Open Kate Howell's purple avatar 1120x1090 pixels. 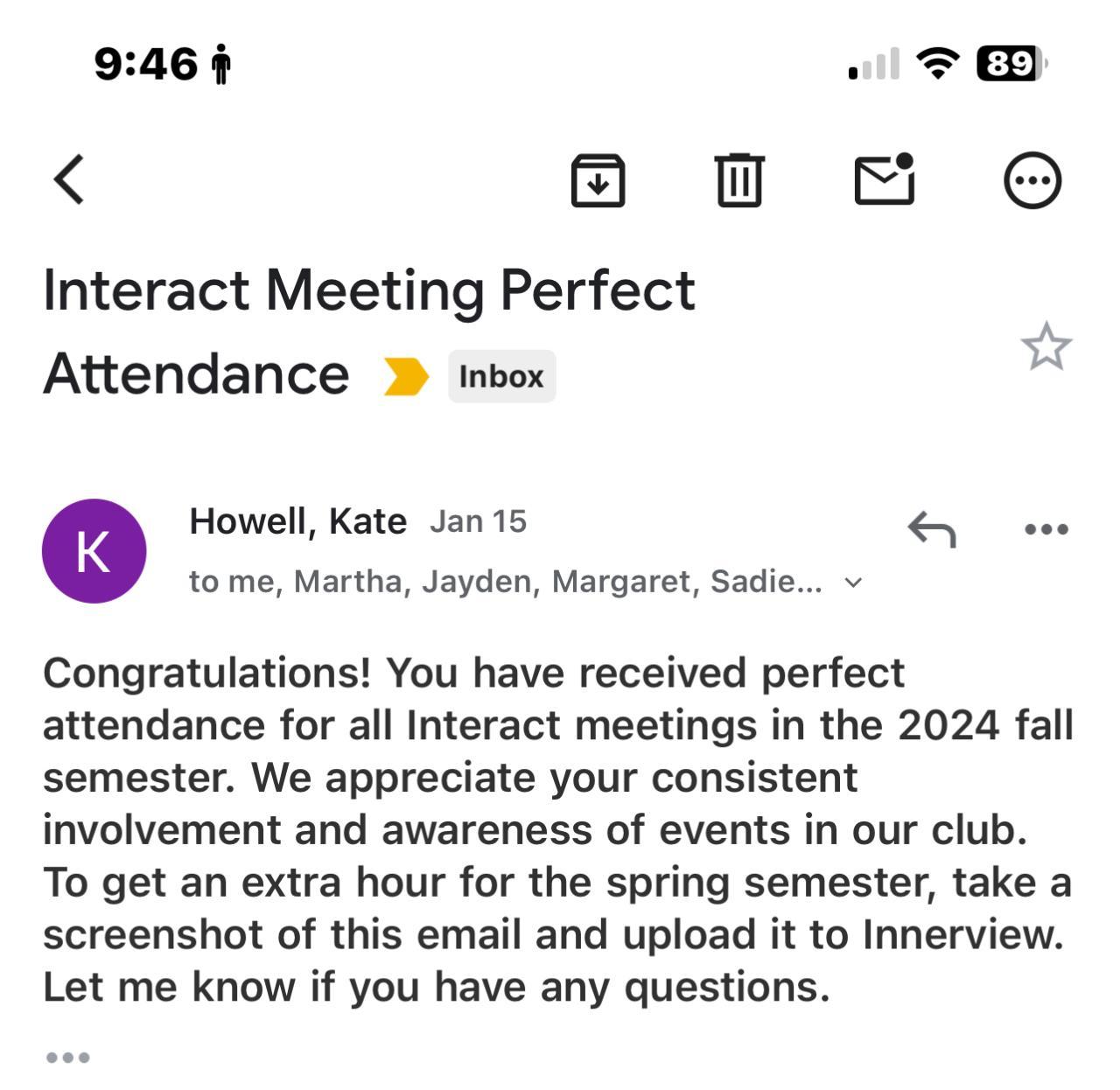pyautogui.click(x=94, y=551)
